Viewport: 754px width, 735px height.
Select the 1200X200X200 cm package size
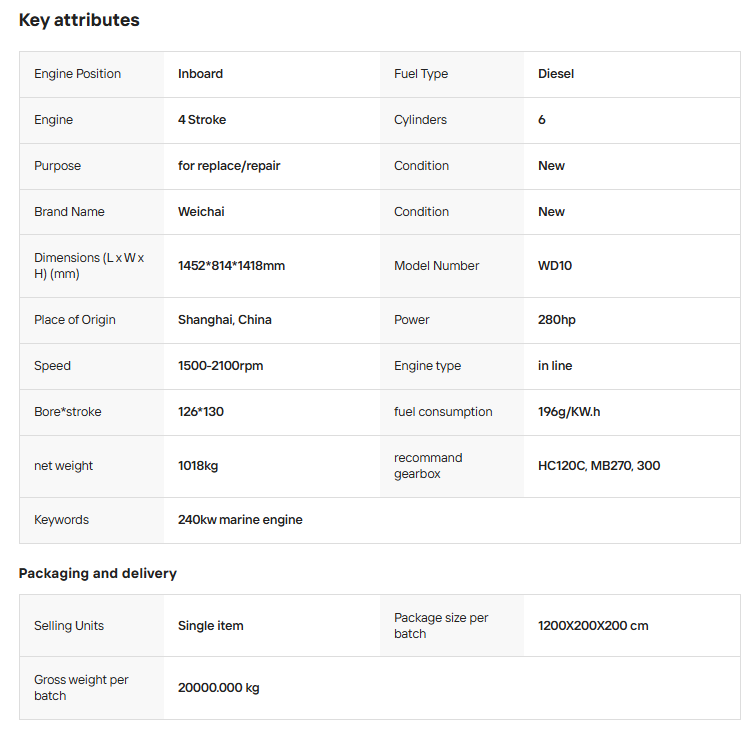[x=593, y=626]
